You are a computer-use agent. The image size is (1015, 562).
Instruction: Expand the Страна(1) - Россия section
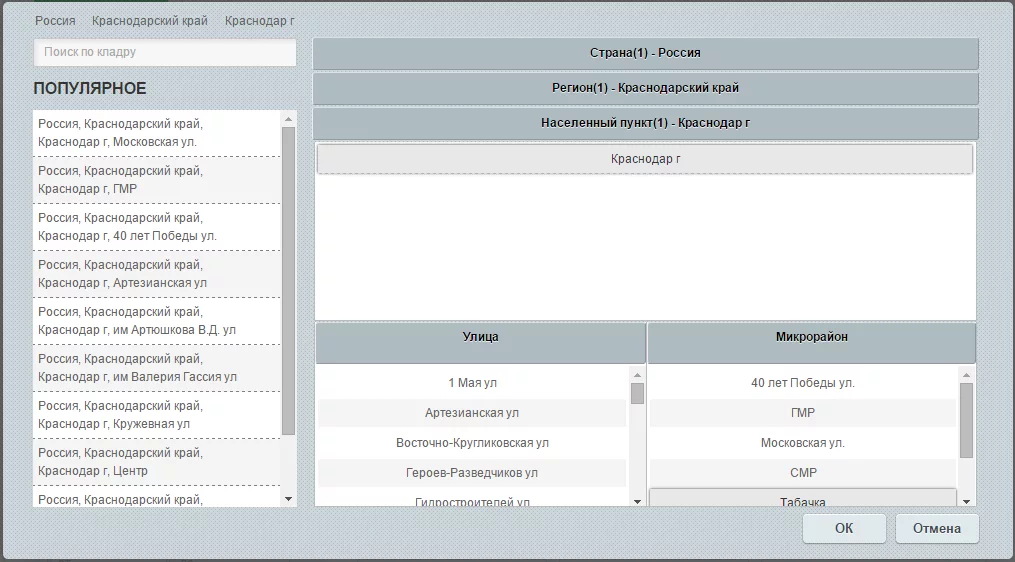[645, 54]
